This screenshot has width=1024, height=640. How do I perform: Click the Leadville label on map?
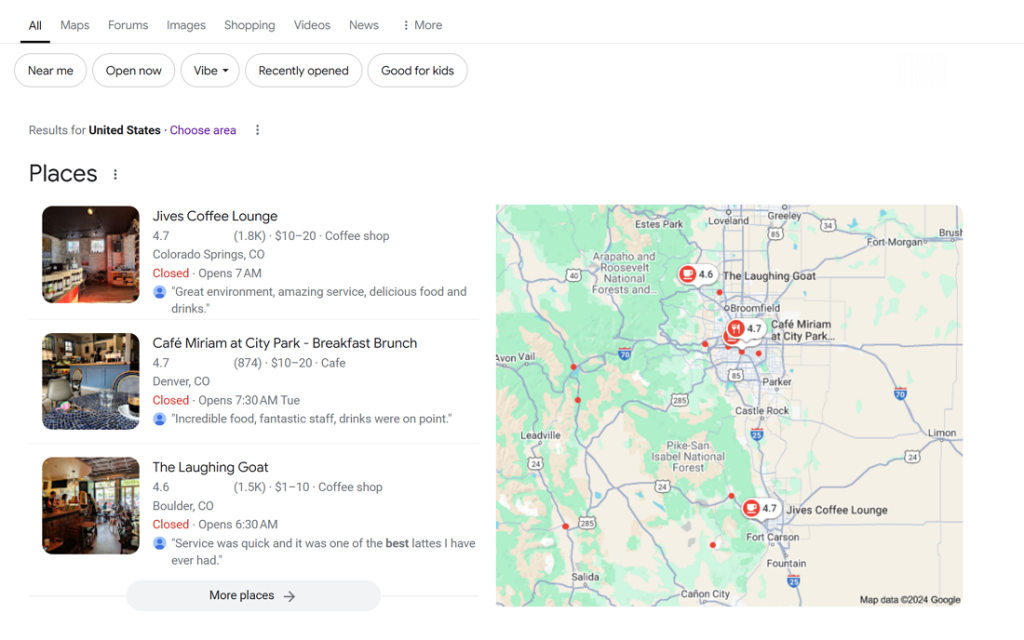point(540,435)
